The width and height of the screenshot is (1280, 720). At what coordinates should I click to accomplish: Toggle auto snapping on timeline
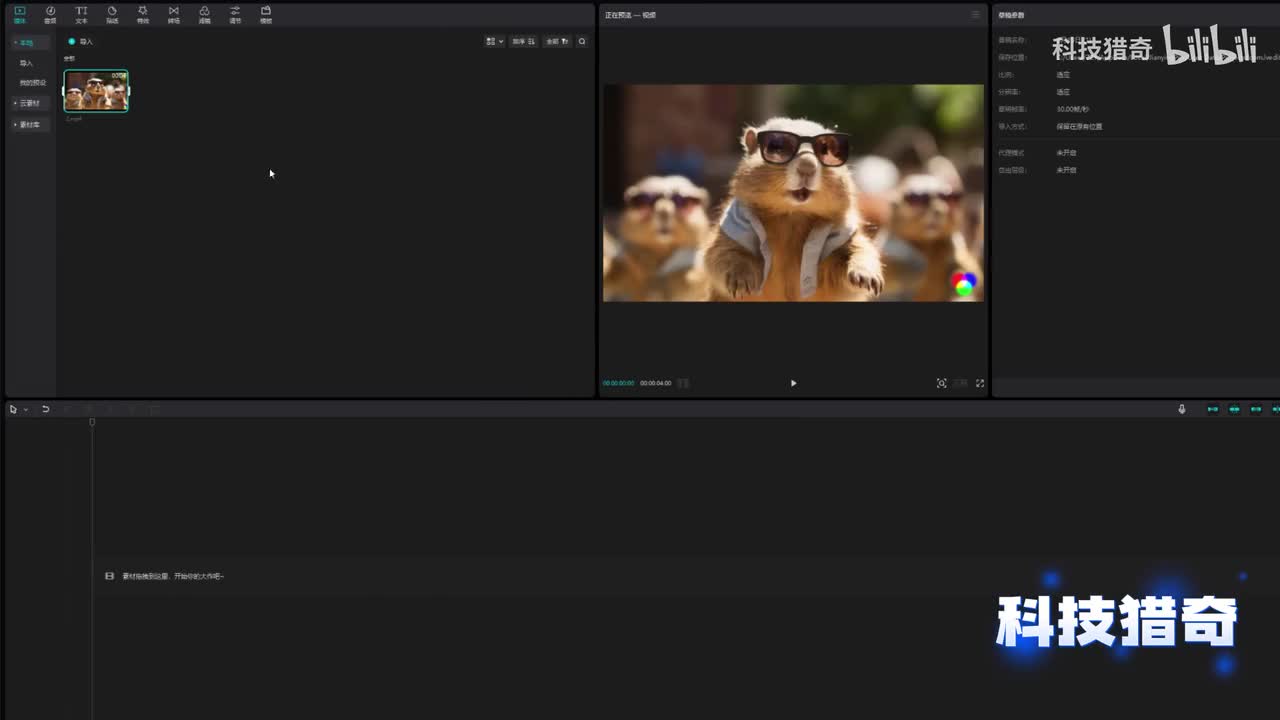pyautogui.click(x=1234, y=409)
